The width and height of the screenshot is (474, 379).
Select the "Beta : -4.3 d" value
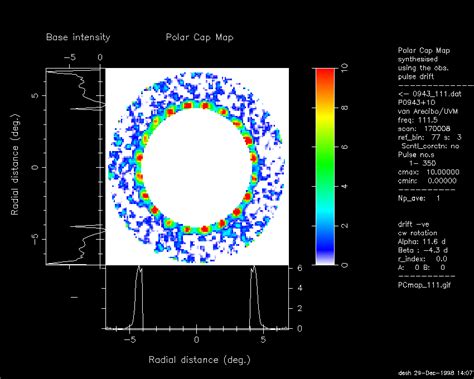coord(423,250)
